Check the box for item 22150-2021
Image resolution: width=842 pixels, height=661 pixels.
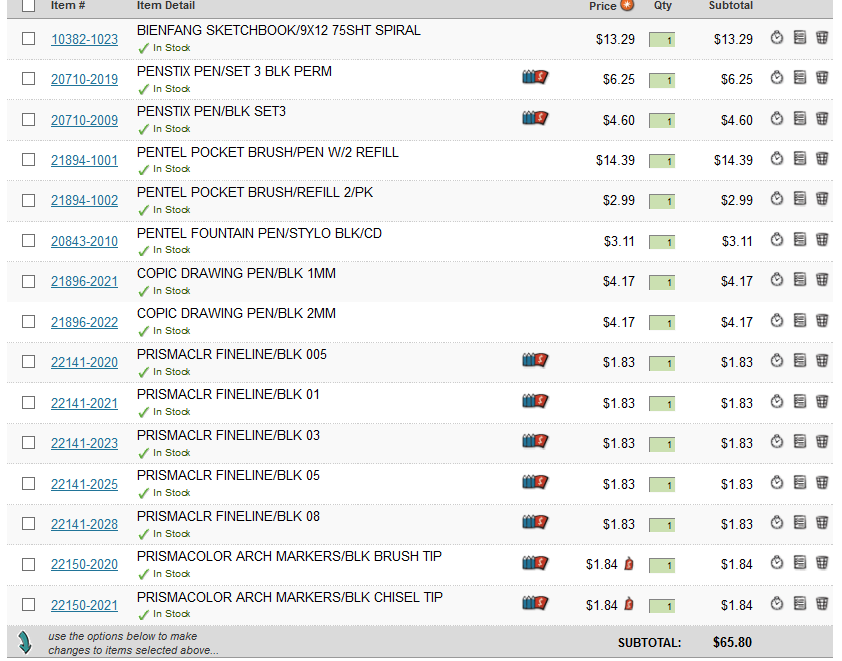28,605
